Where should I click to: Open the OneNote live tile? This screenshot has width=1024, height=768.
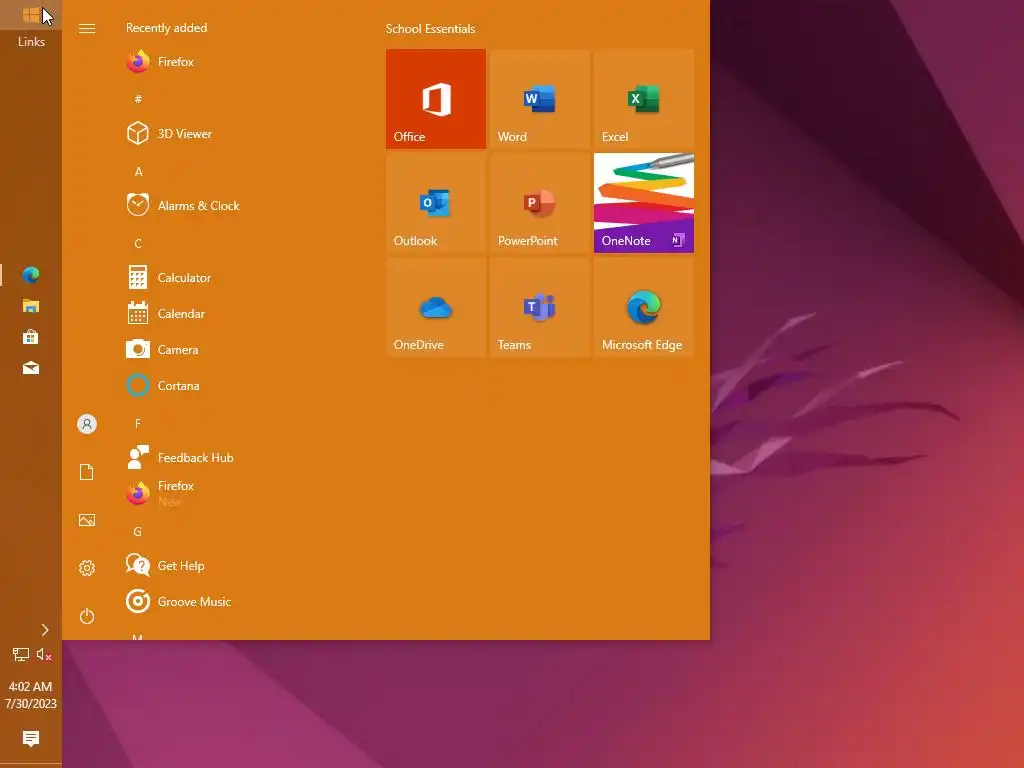[643, 202]
